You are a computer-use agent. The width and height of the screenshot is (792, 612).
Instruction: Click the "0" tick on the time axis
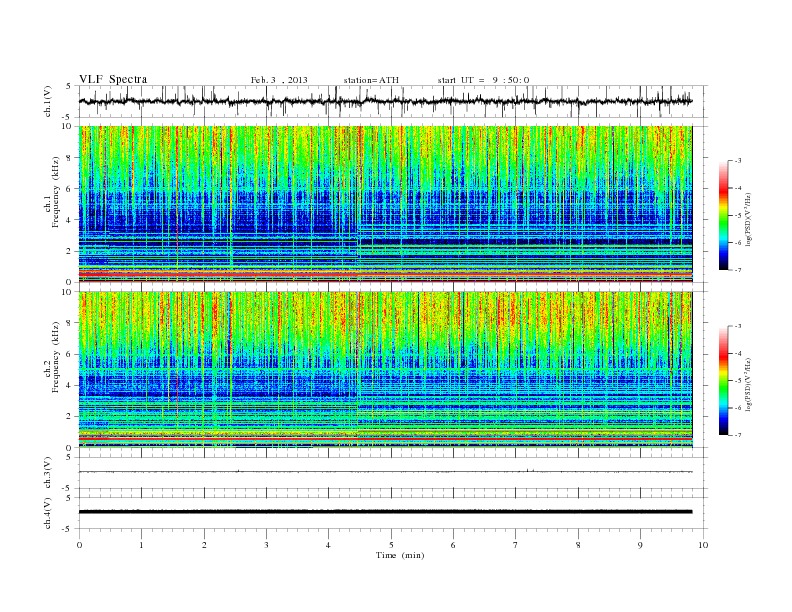click(79, 545)
